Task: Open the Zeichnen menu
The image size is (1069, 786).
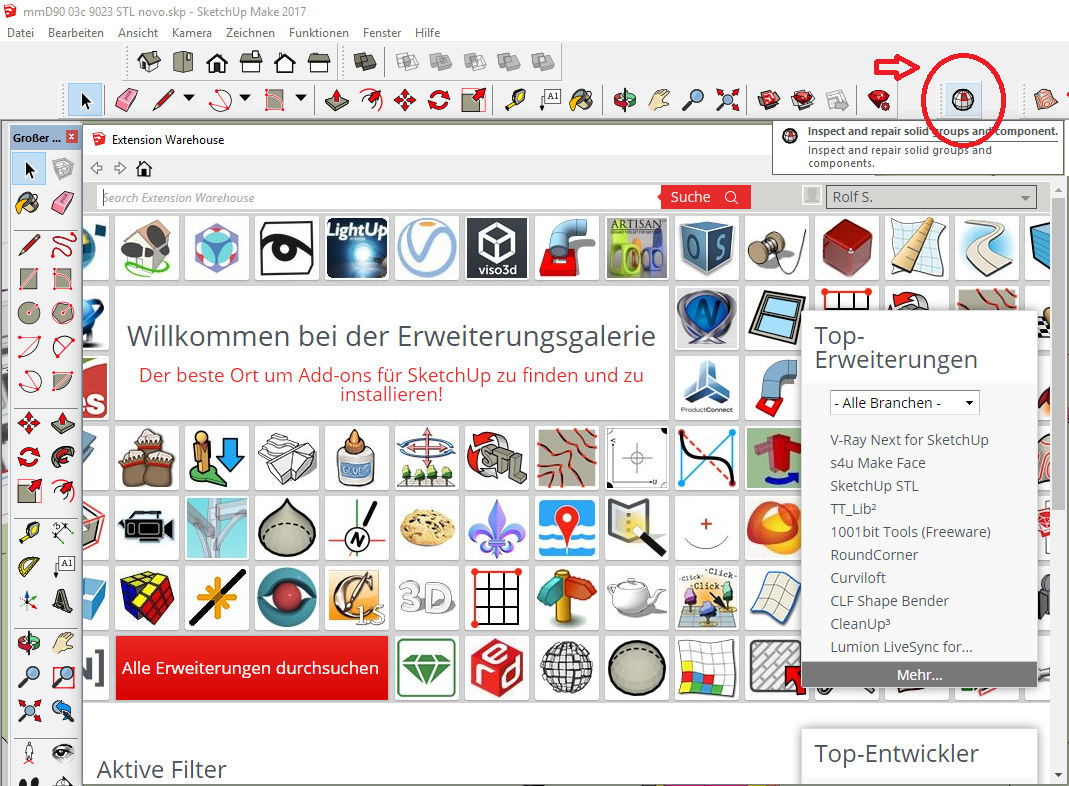Action: (250, 33)
